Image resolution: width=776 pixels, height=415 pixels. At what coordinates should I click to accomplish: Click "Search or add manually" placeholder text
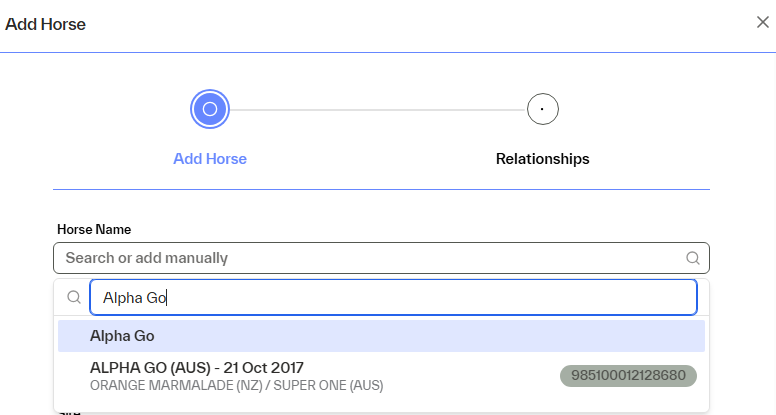(147, 258)
